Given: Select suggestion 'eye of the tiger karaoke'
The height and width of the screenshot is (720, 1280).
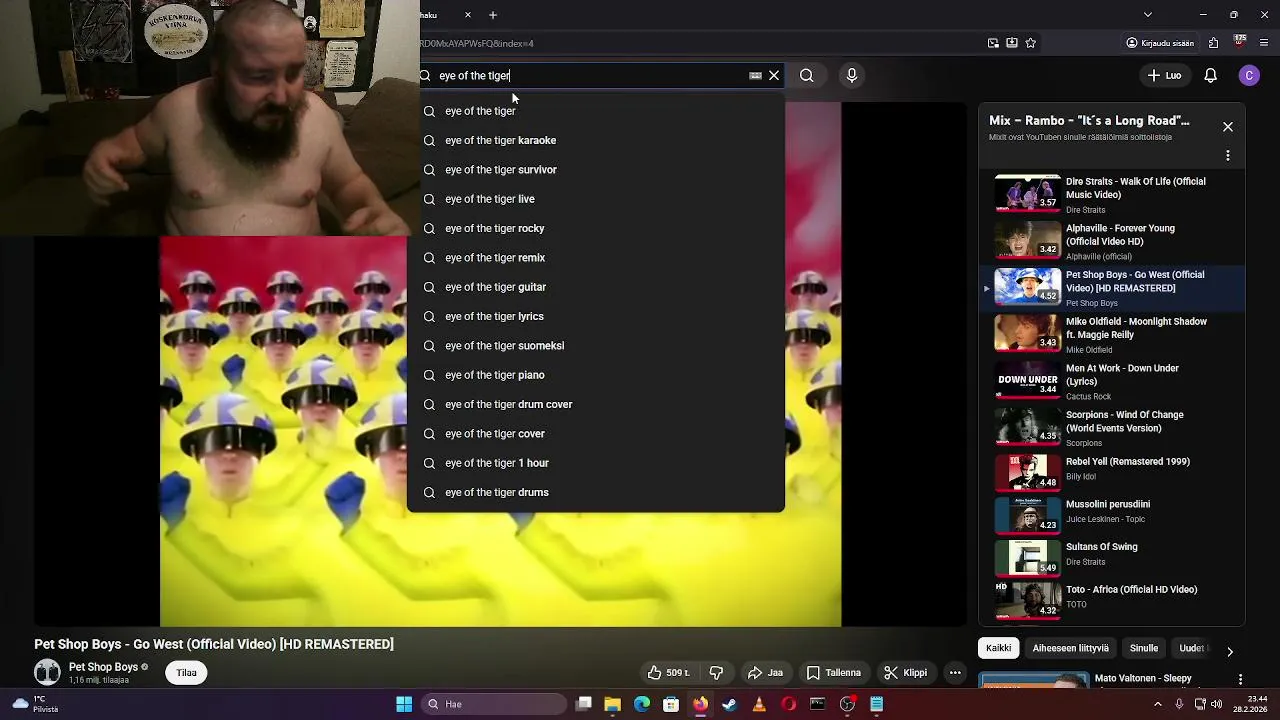Looking at the screenshot, I should click(595, 140).
